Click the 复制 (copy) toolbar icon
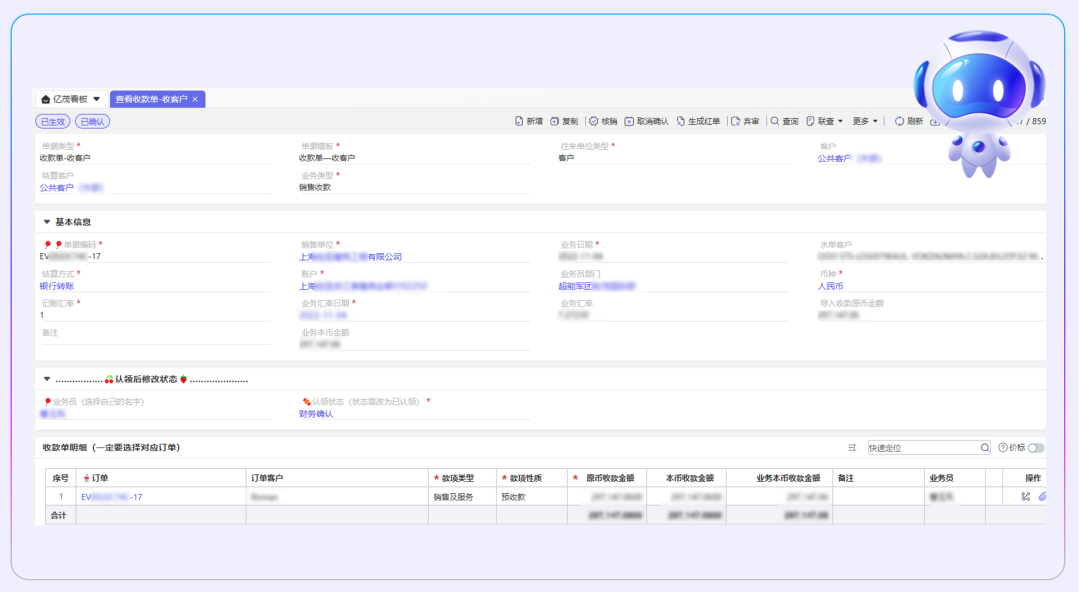Viewport: 1080px width, 592px height. (x=555, y=121)
